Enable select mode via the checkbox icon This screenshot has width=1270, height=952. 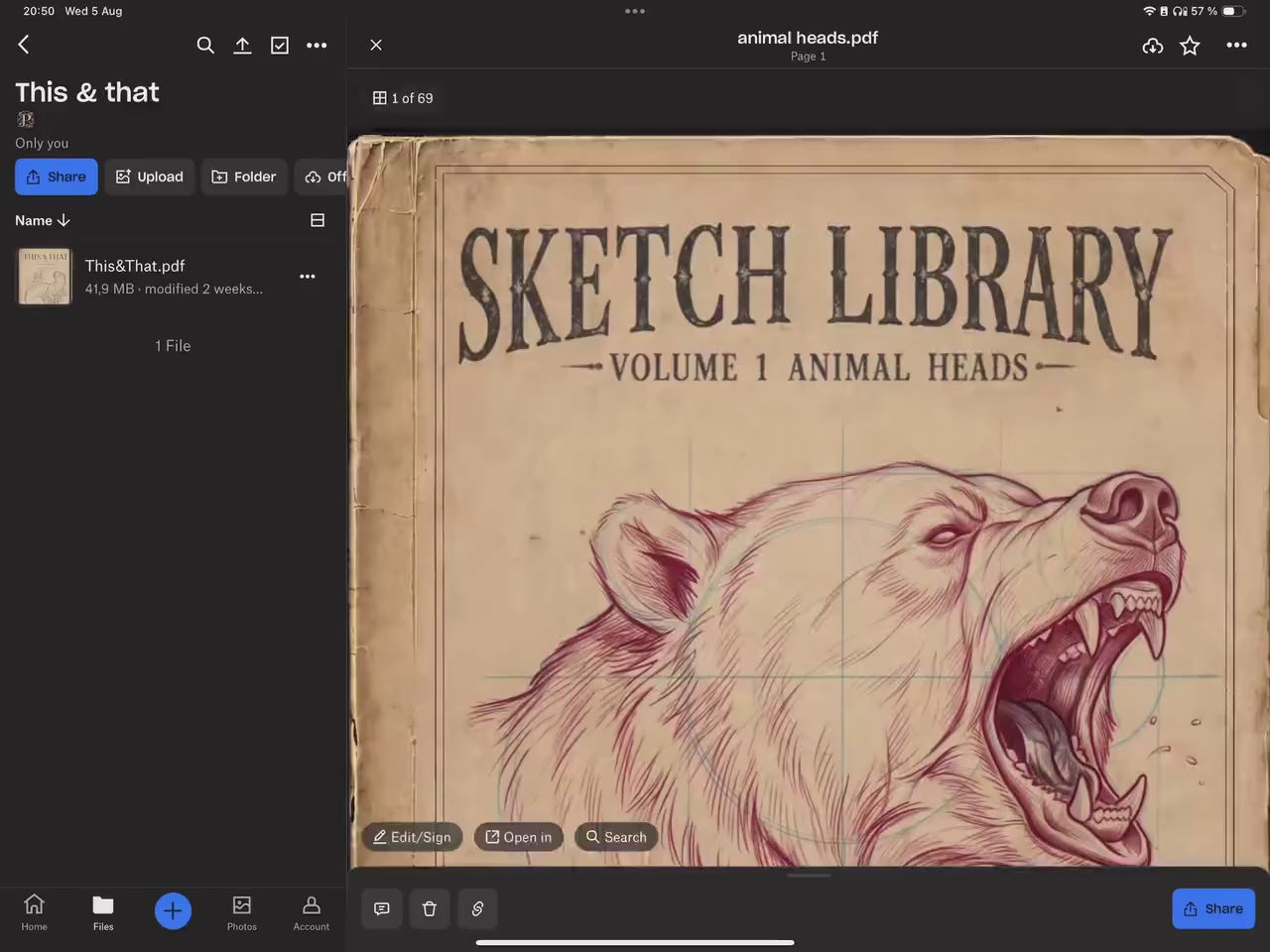tap(280, 45)
